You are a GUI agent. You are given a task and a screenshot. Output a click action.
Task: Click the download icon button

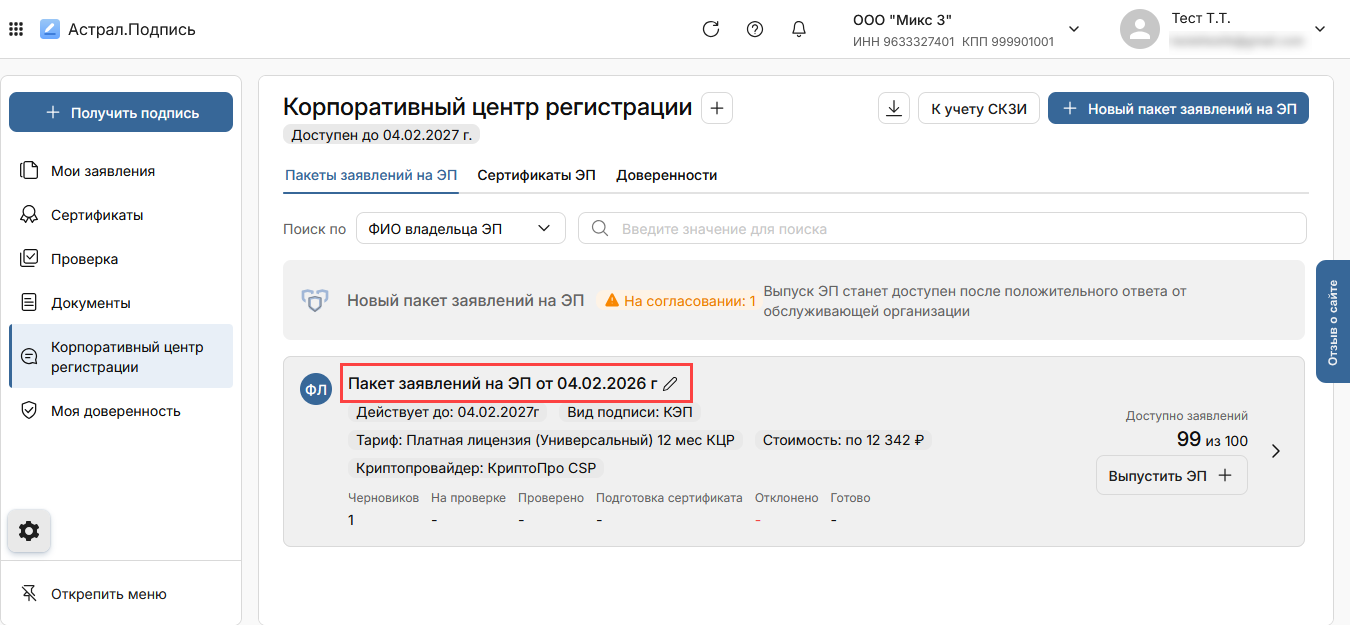point(893,109)
